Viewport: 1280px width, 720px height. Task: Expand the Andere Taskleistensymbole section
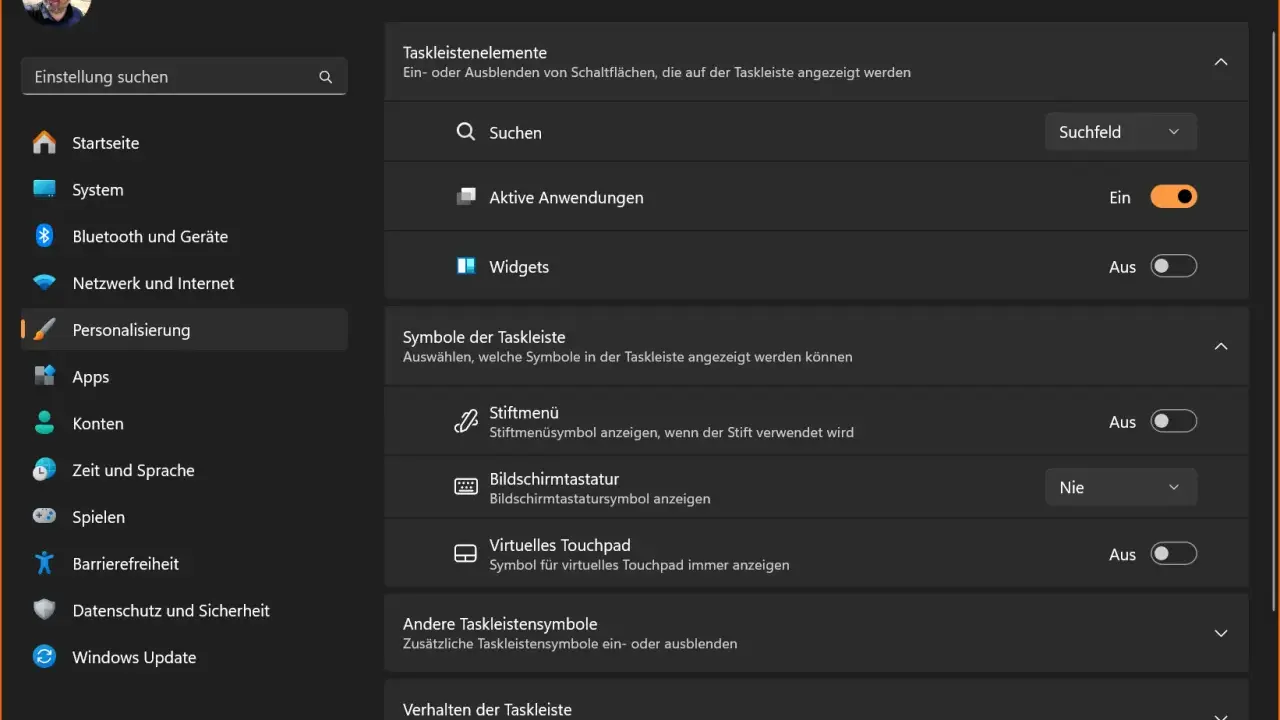tap(1220, 633)
